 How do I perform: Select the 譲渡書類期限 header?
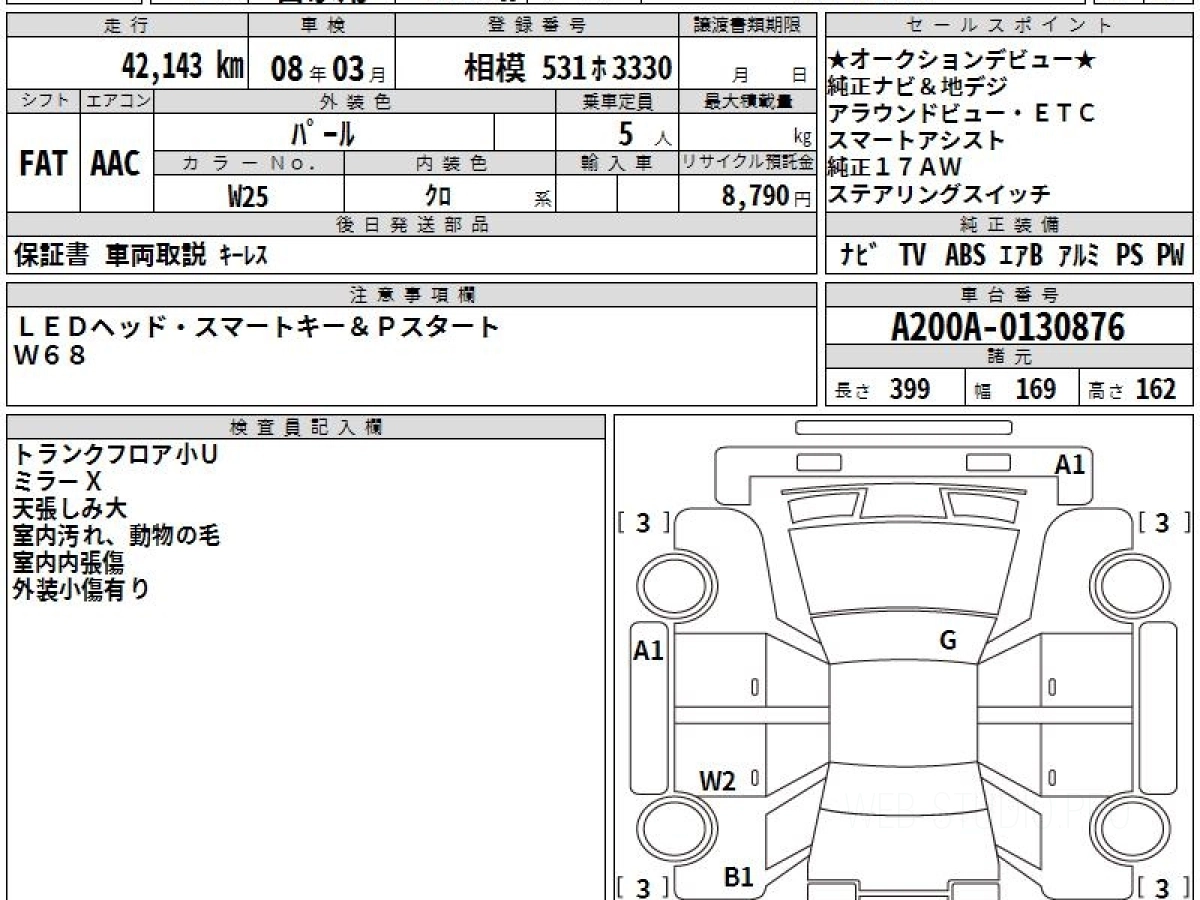tap(750, 26)
